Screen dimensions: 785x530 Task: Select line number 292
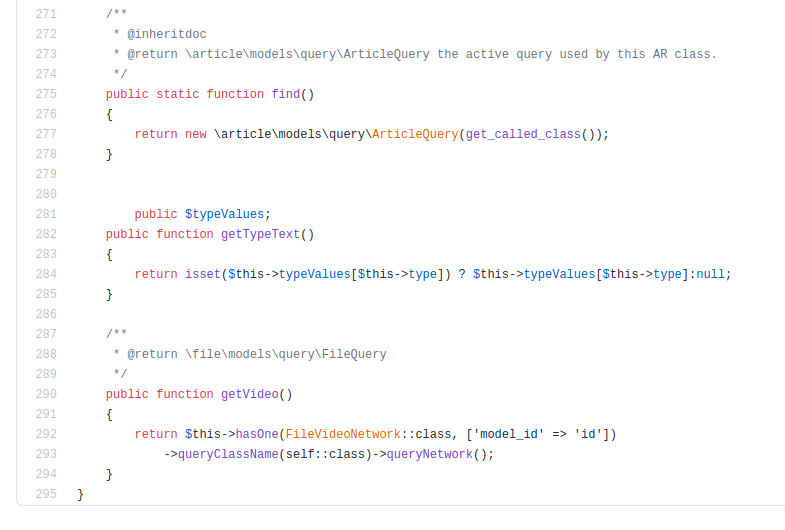[x=46, y=434]
